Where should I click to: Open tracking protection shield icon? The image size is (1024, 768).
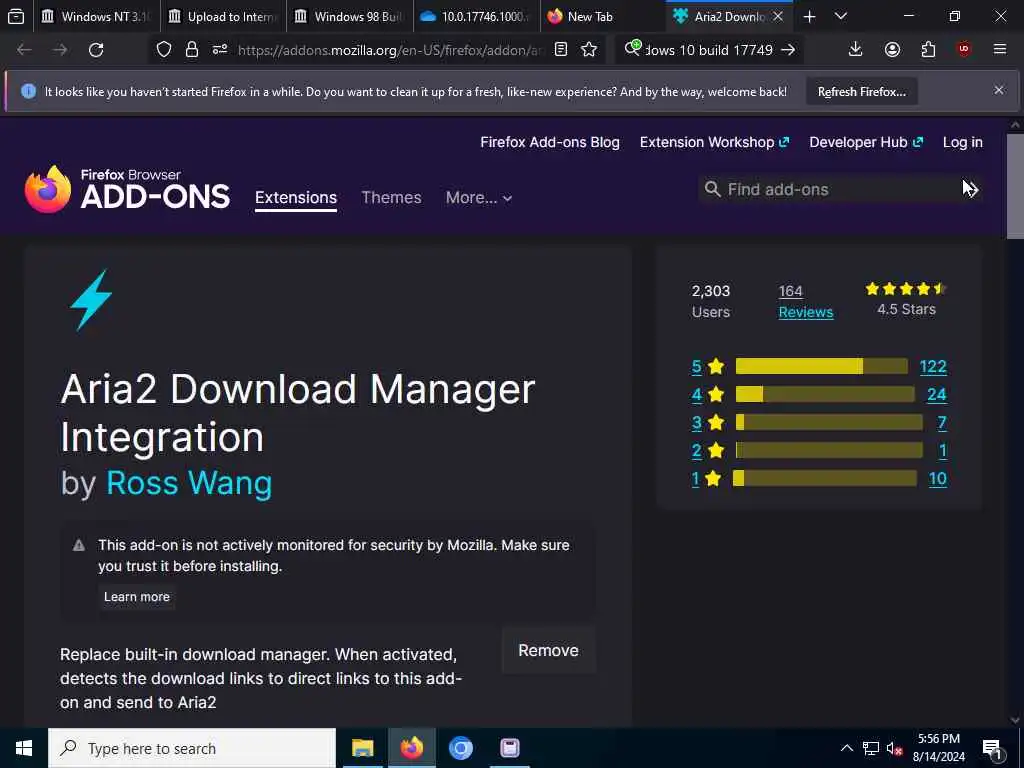[164, 50]
